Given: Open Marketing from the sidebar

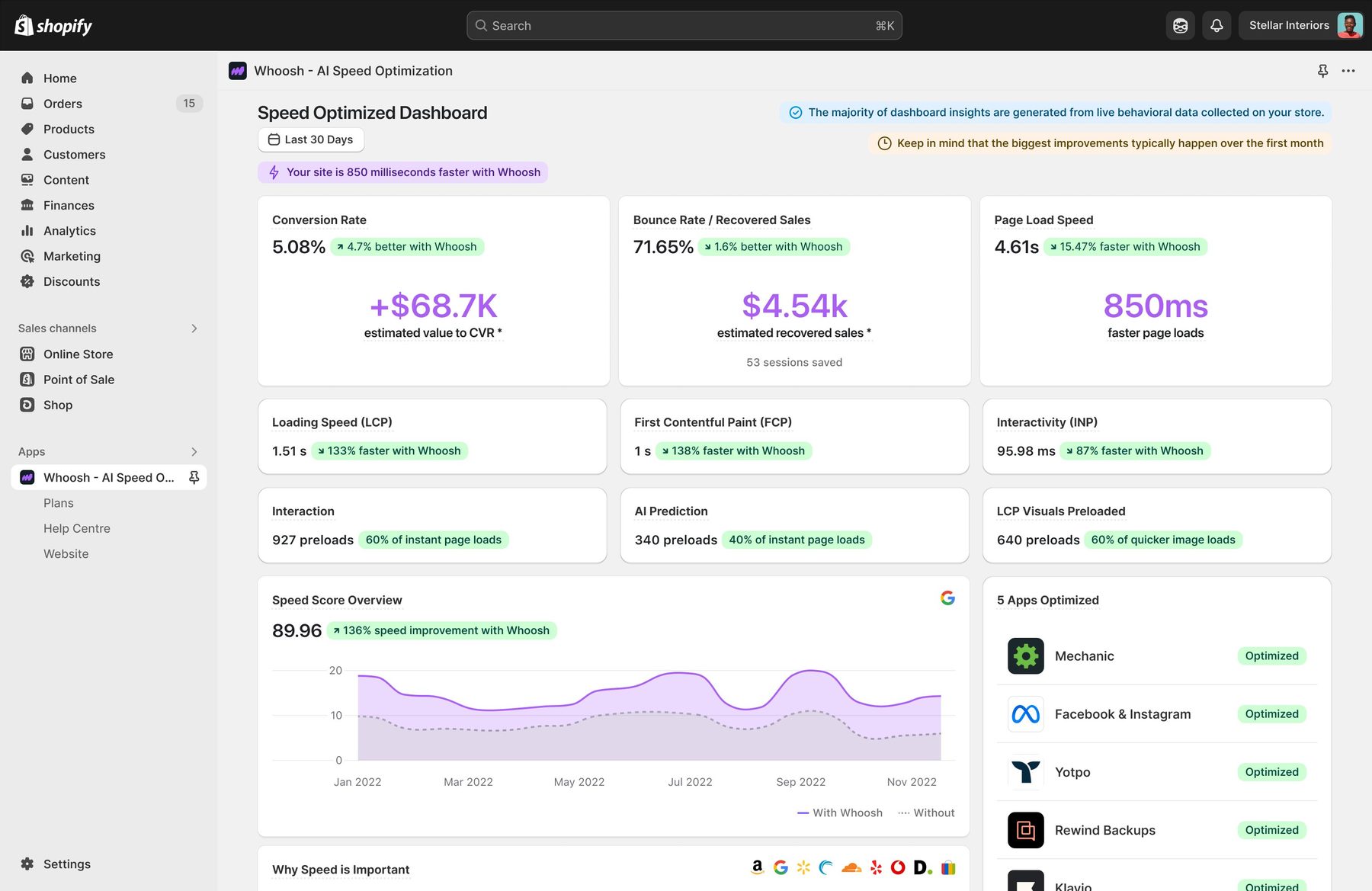Looking at the screenshot, I should (x=72, y=256).
